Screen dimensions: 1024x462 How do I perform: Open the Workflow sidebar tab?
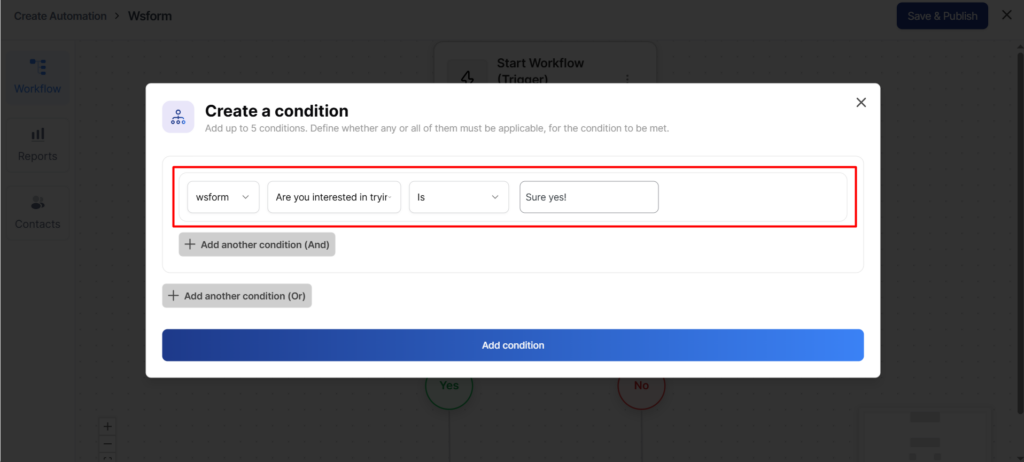[37, 76]
